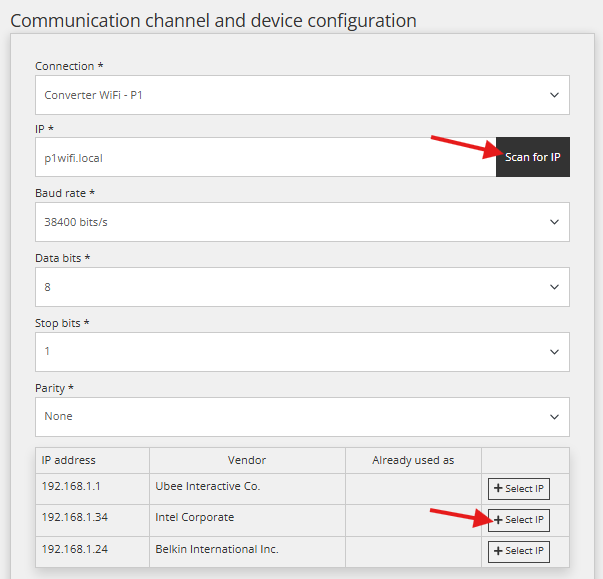Select IP for 192.168.1.1 Ubee Interactive
This screenshot has height=579, width=603.
[519, 489]
